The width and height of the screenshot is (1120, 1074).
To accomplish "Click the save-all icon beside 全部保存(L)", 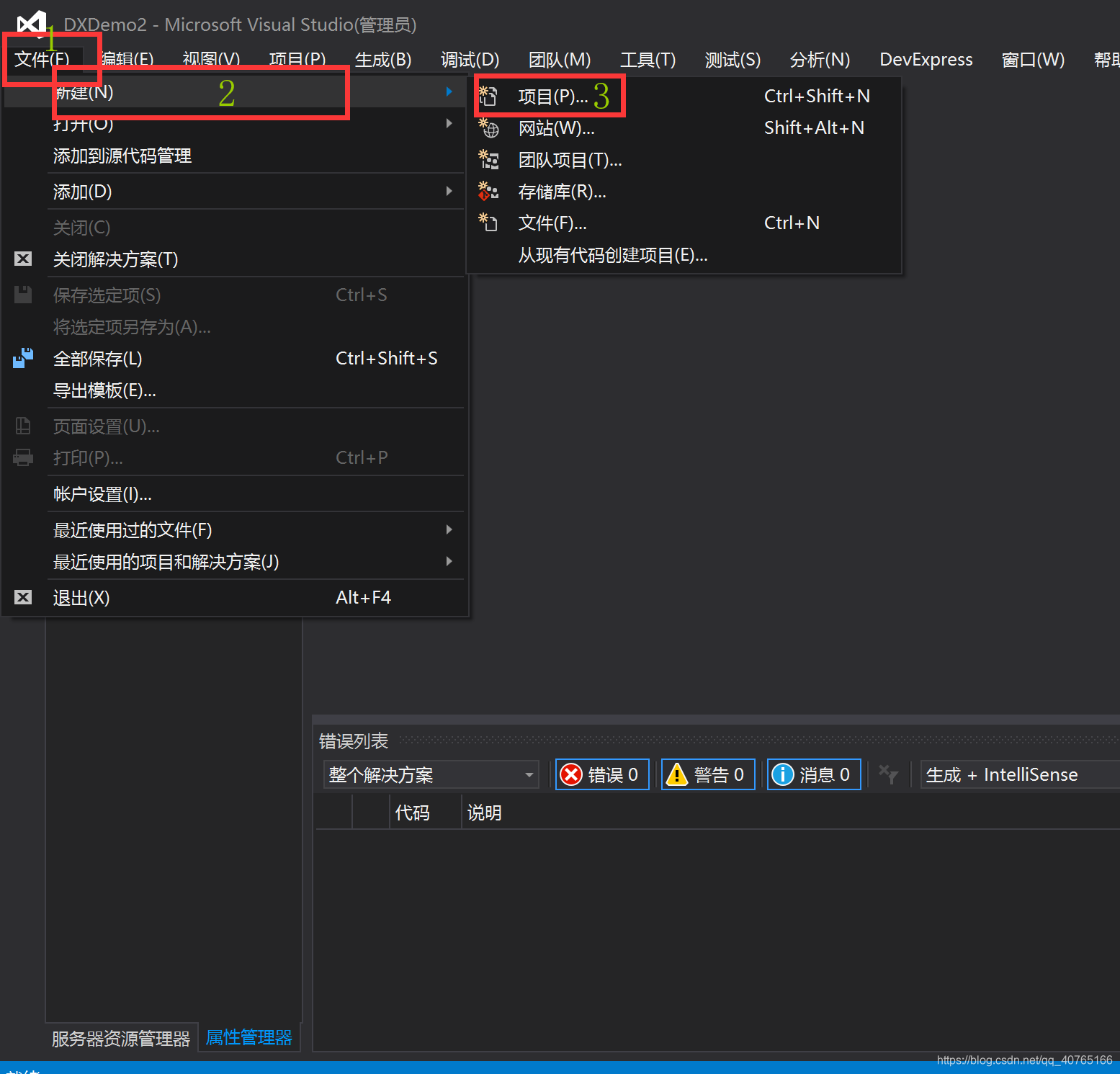I will click(x=23, y=358).
